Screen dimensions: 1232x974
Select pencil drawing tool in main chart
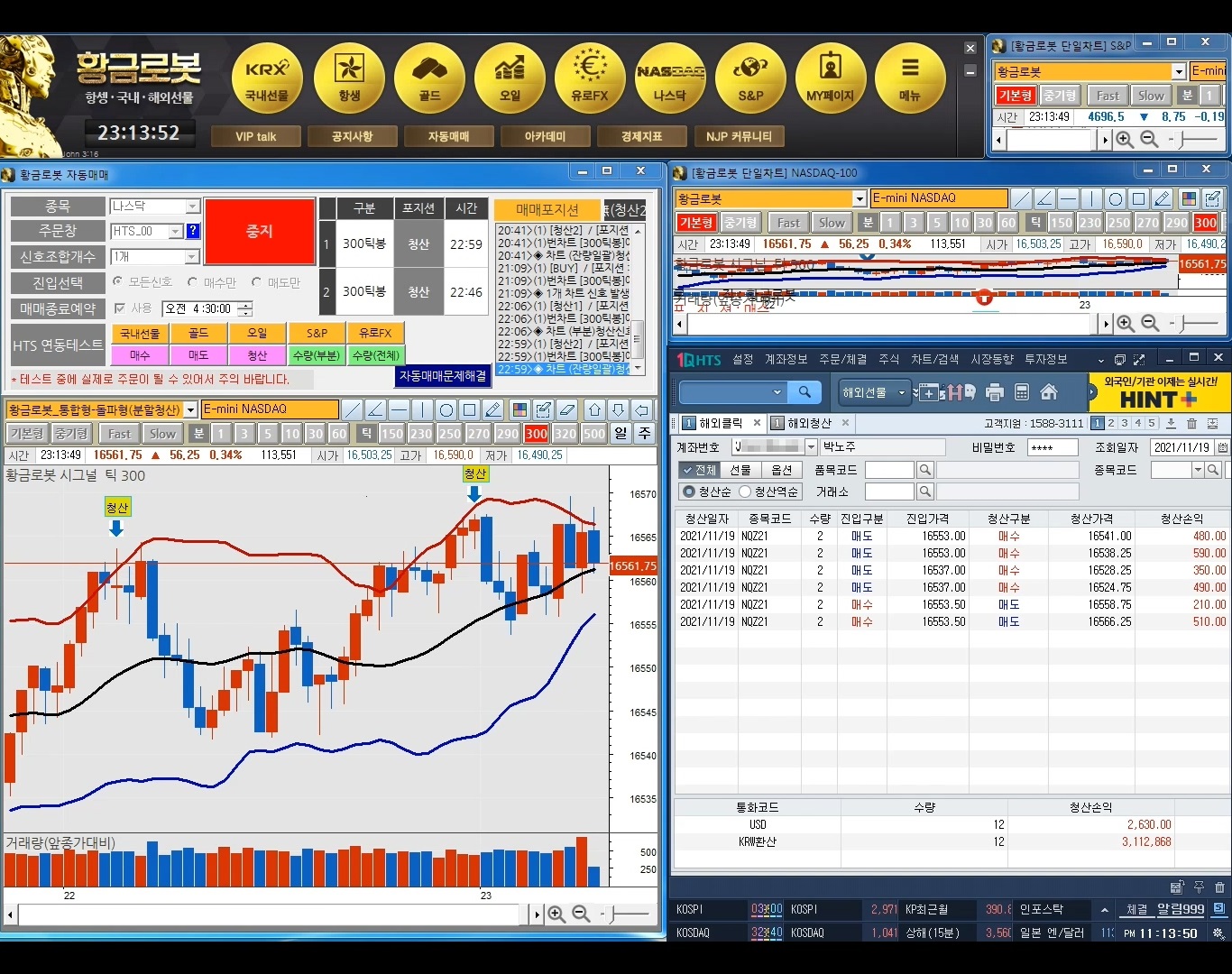(493, 409)
